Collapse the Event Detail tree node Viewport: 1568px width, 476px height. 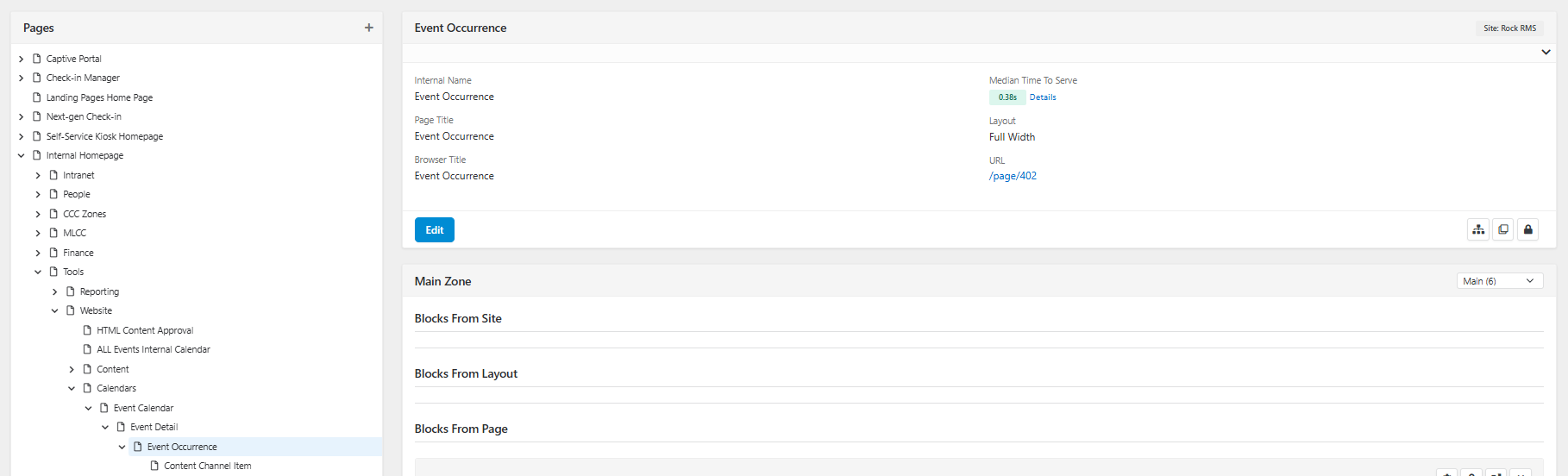click(105, 427)
